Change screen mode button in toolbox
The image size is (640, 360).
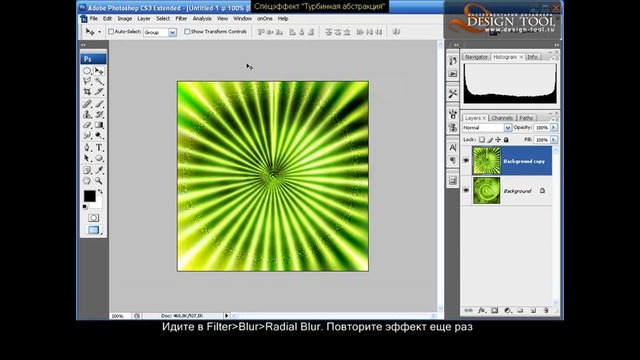point(93,230)
